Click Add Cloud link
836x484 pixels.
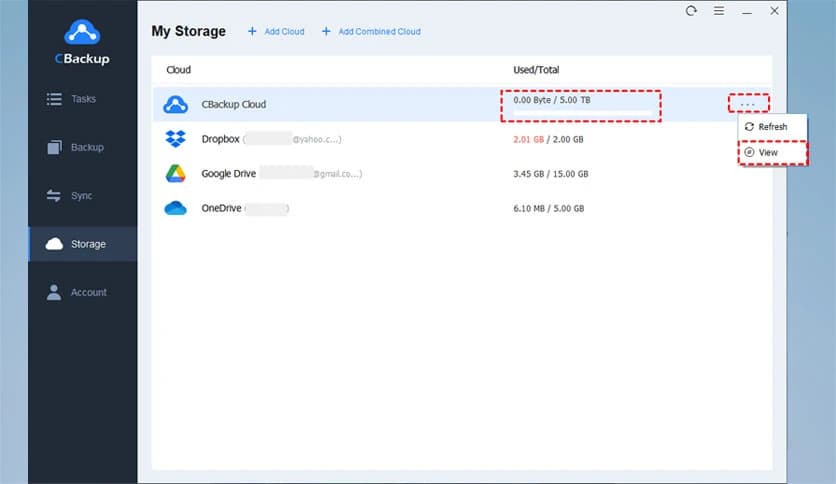pyautogui.click(x=284, y=31)
